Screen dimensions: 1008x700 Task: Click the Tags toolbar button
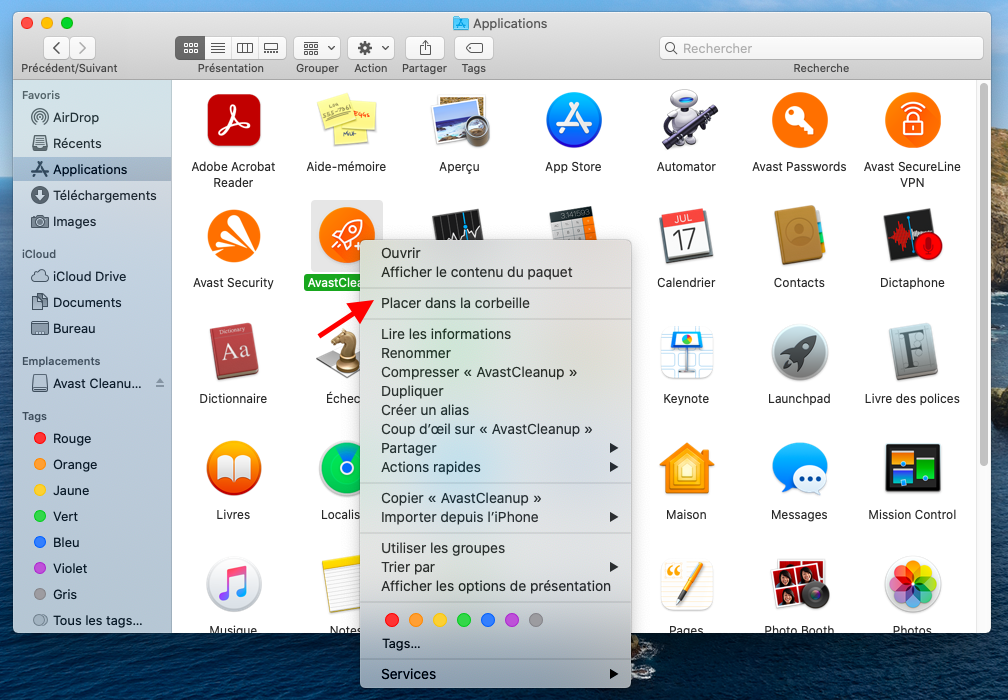(x=474, y=48)
